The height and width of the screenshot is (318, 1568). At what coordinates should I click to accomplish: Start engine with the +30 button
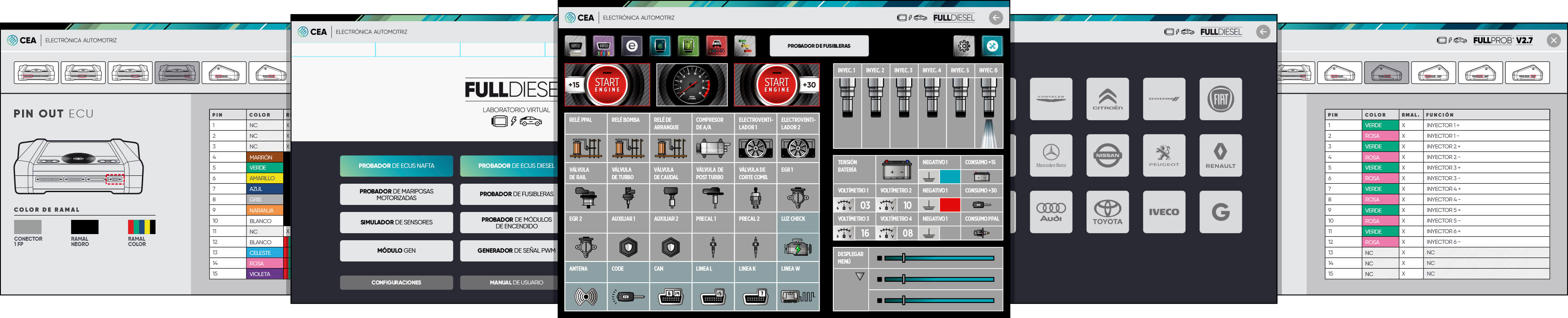pos(776,84)
